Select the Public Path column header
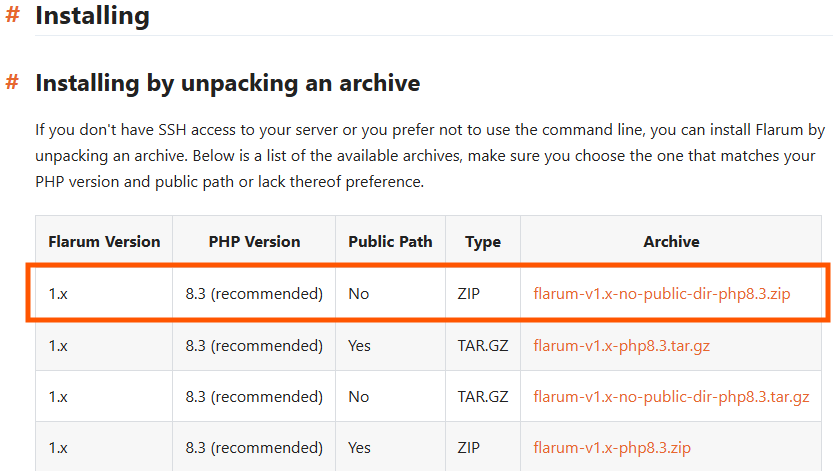Screen dimensions: 833x471 click(390, 241)
